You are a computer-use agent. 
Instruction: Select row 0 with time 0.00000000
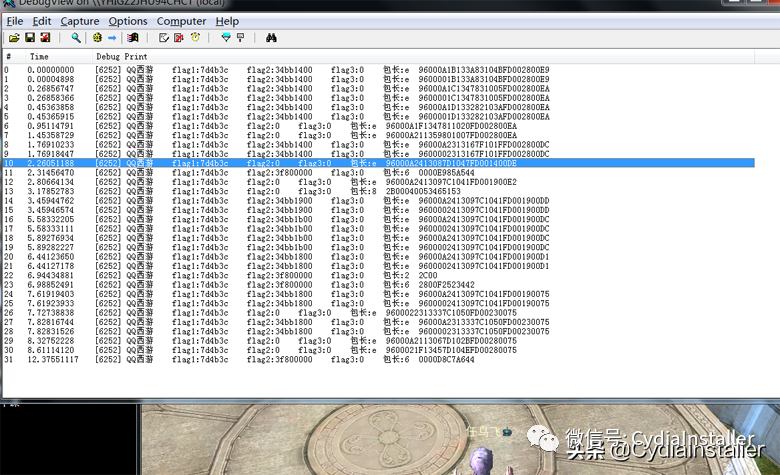pos(379,70)
